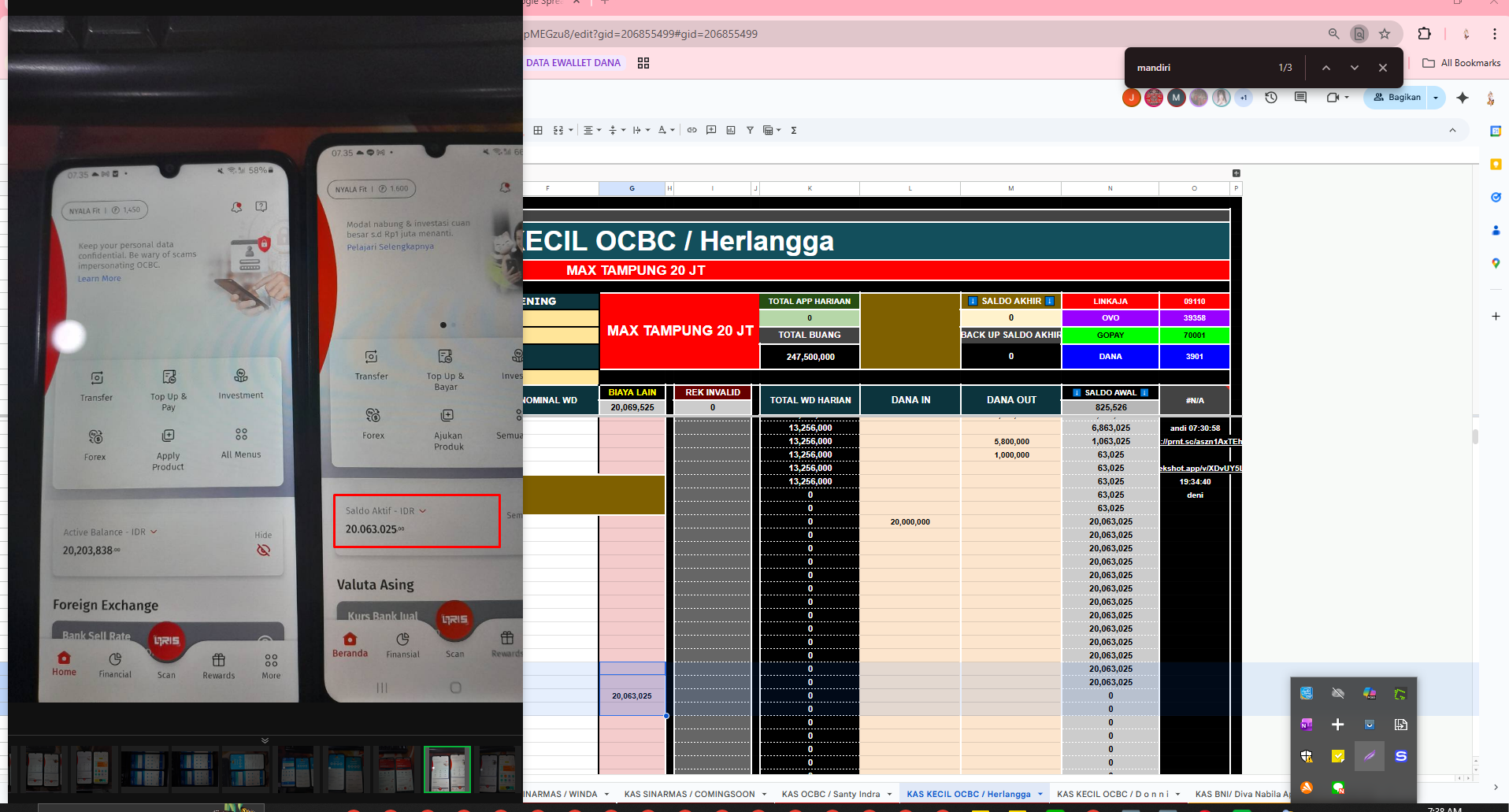
Task: Click the green GOPAY color cell
Action: click(x=1110, y=336)
